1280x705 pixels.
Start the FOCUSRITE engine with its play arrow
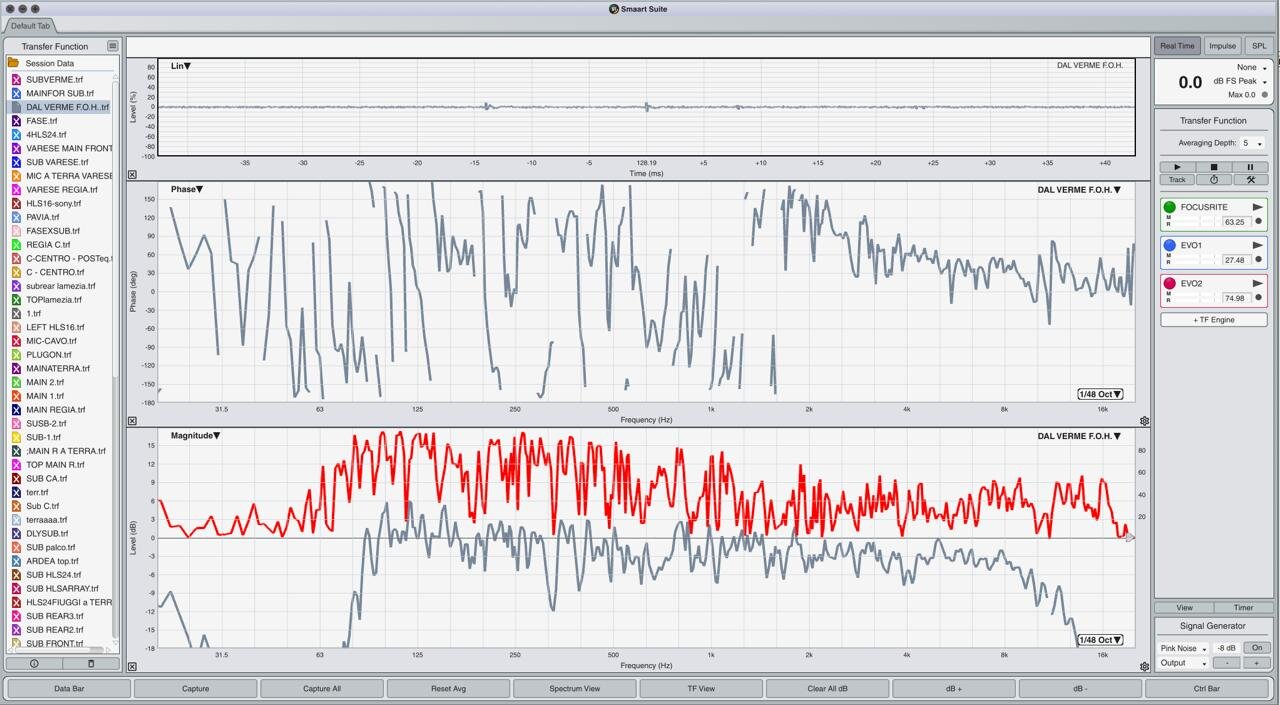click(1258, 207)
